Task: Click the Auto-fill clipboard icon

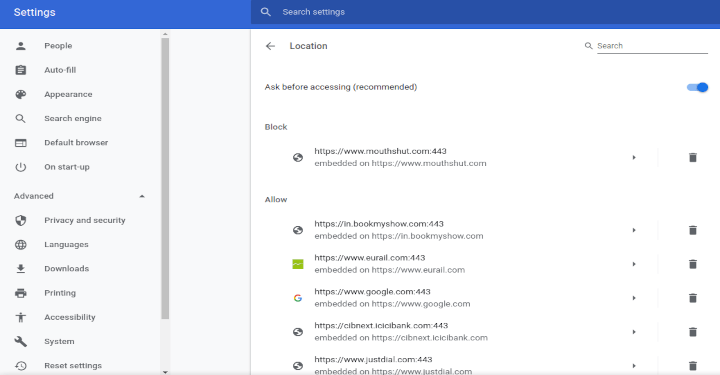Action: 21,70
